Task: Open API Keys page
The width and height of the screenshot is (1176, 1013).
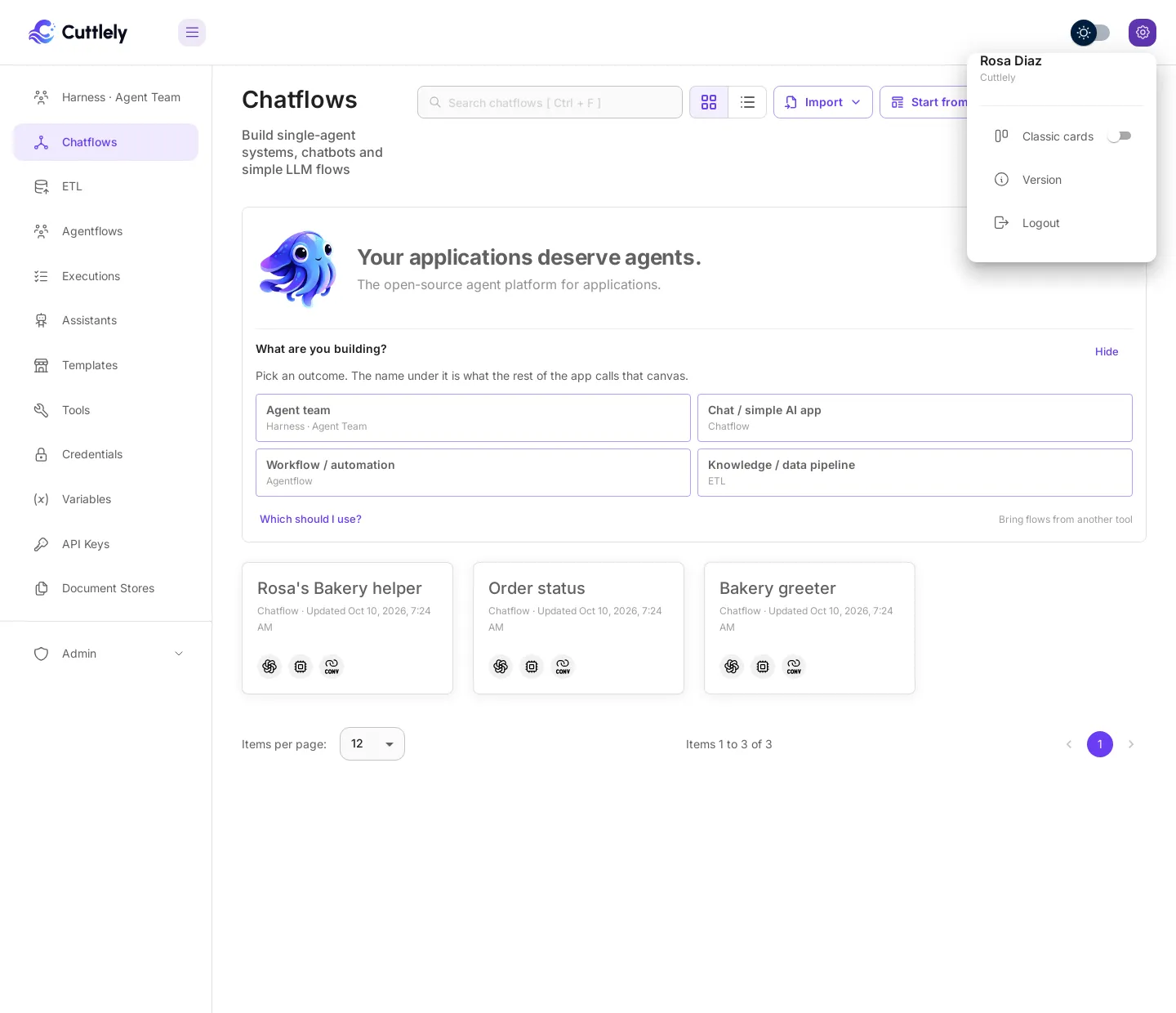Action: tap(106, 544)
